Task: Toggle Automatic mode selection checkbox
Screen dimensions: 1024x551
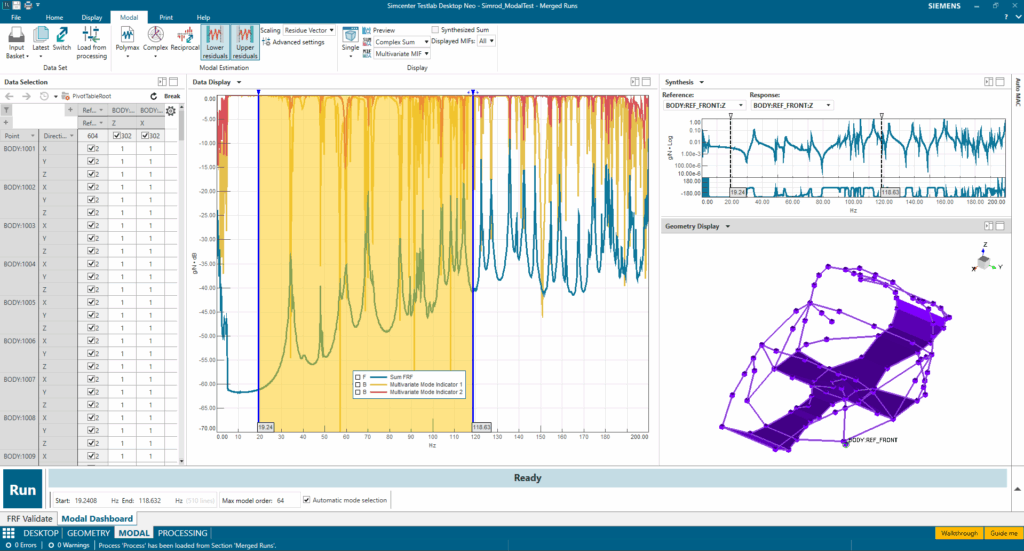Action: 306,500
